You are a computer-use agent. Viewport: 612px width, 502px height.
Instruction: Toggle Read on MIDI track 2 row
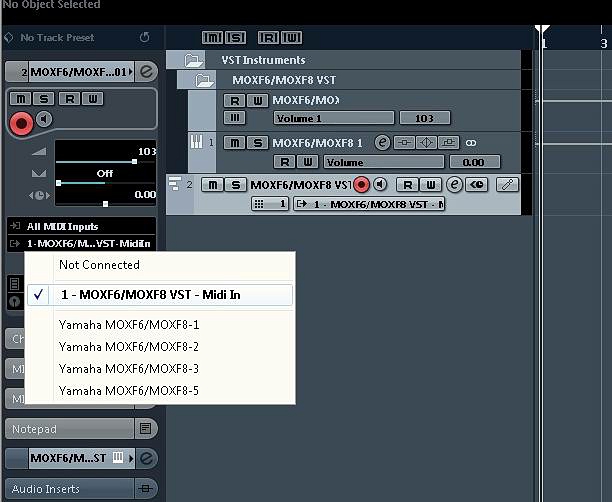(x=407, y=185)
